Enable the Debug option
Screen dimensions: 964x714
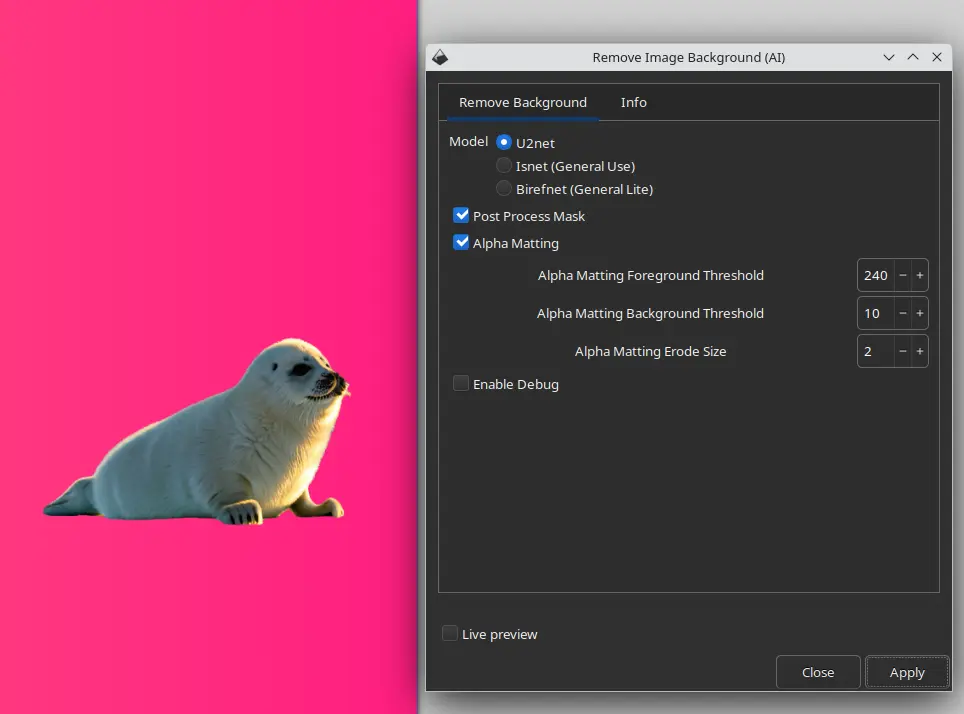coord(461,383)
